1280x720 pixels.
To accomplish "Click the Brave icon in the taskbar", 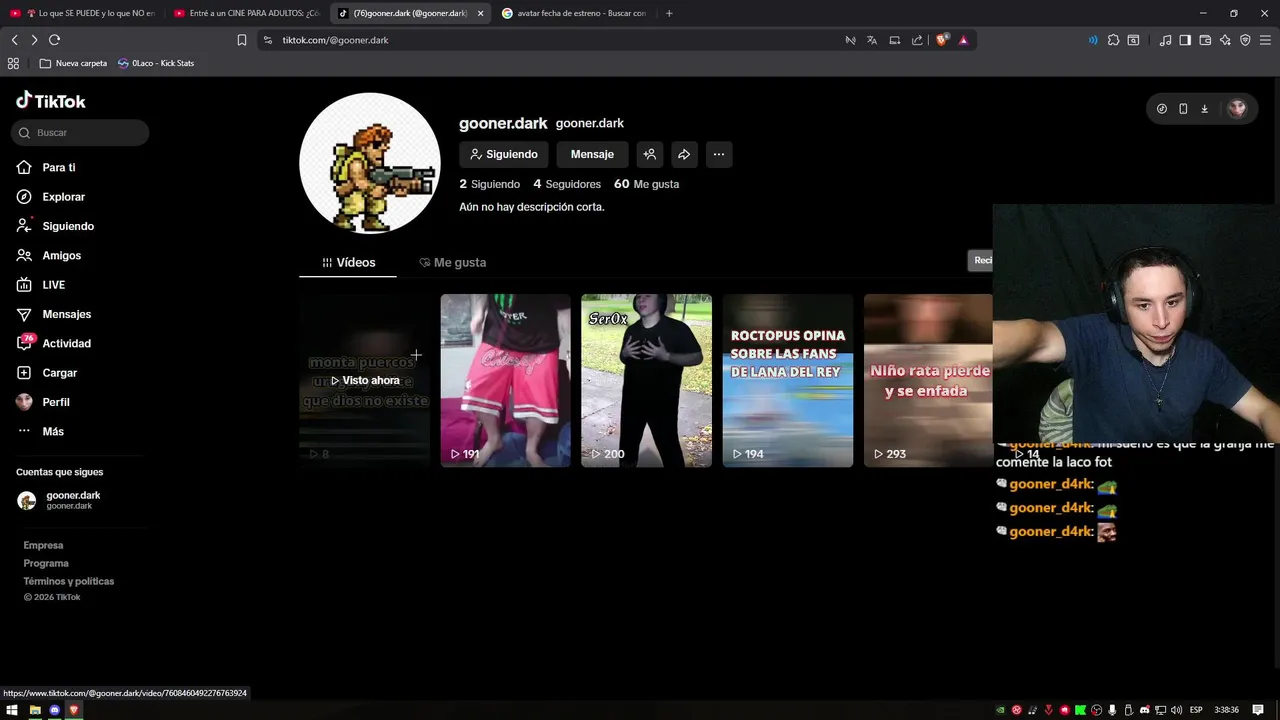I will click(x=74, y=710).
